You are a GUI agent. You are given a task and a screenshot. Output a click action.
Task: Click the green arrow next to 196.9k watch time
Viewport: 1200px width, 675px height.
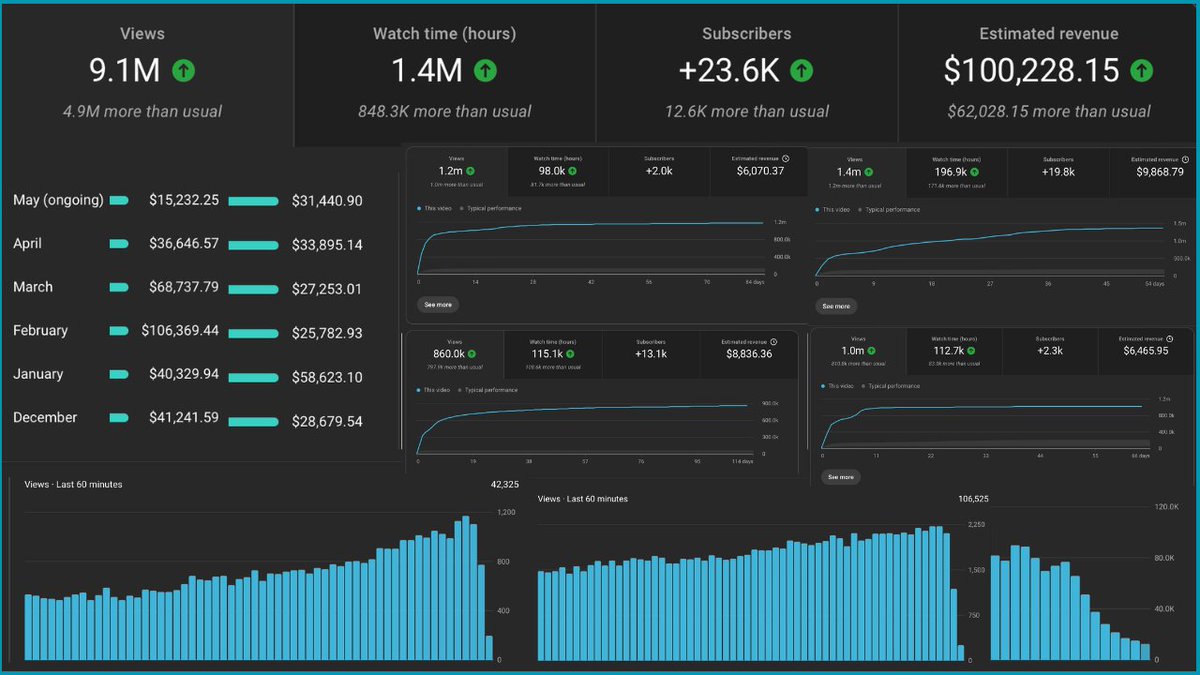(975, 172)
